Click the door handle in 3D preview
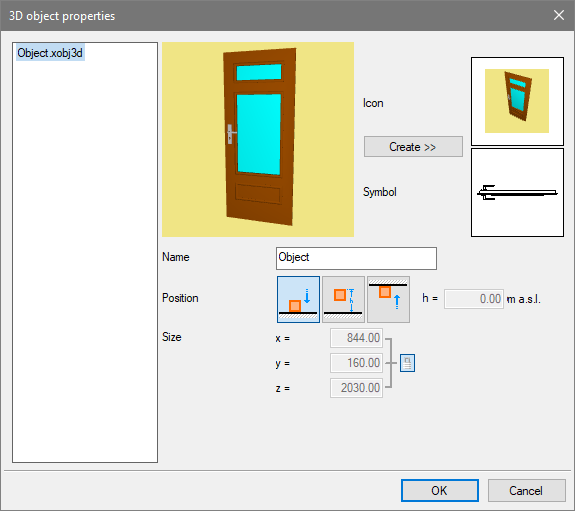 pos(231,134)
